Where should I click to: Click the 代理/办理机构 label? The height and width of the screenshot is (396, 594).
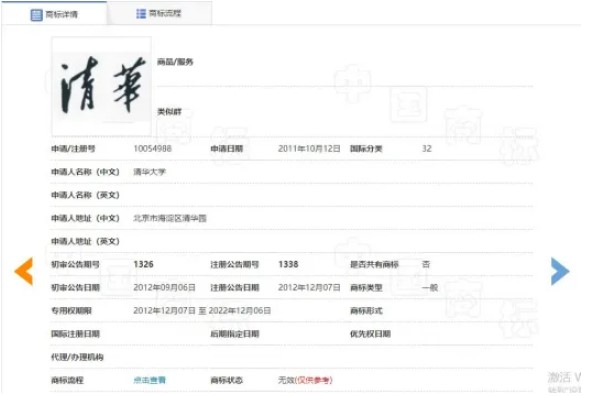77,357
